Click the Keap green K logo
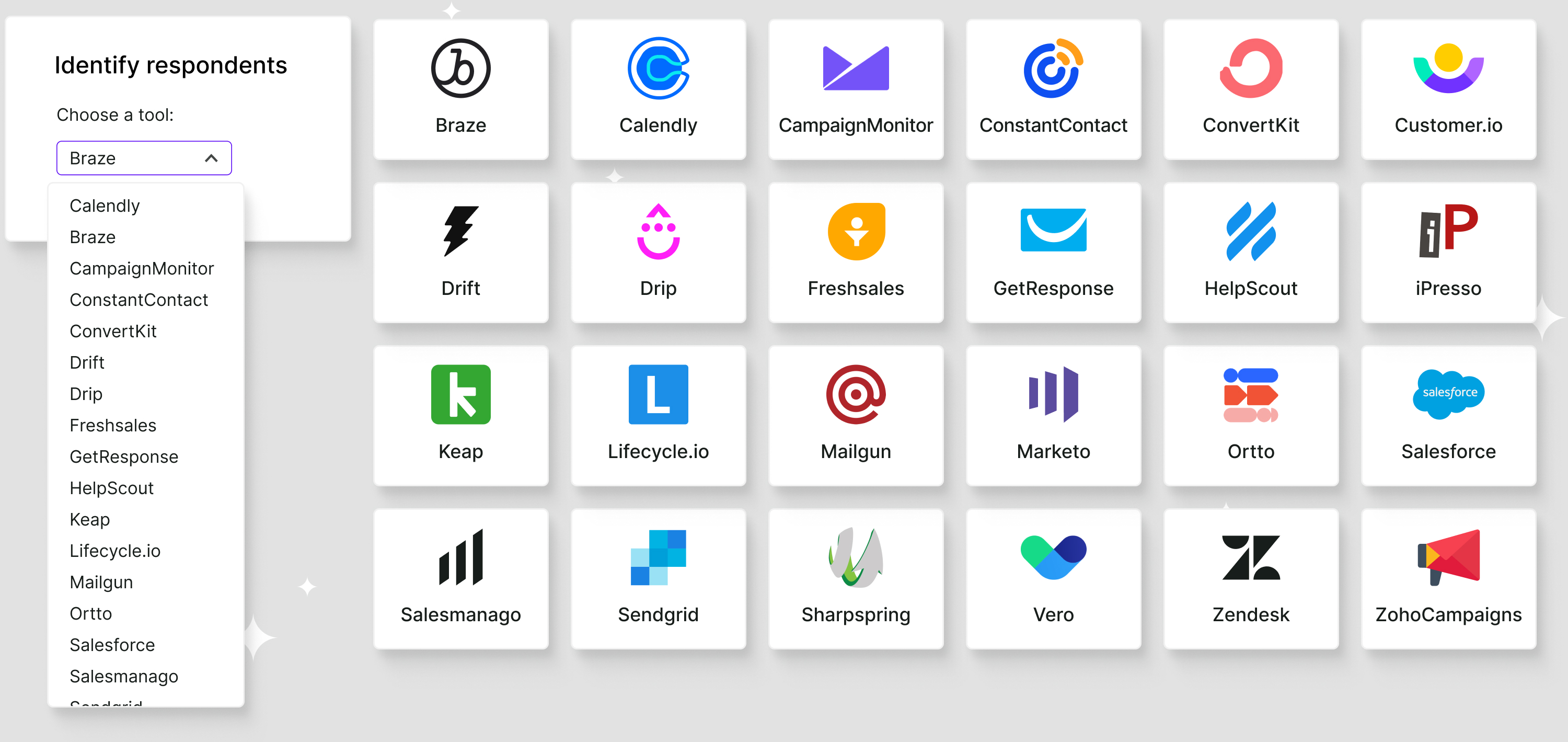Screen dimensions: 1568x742 pyautogui.click(x=461, y=394)
